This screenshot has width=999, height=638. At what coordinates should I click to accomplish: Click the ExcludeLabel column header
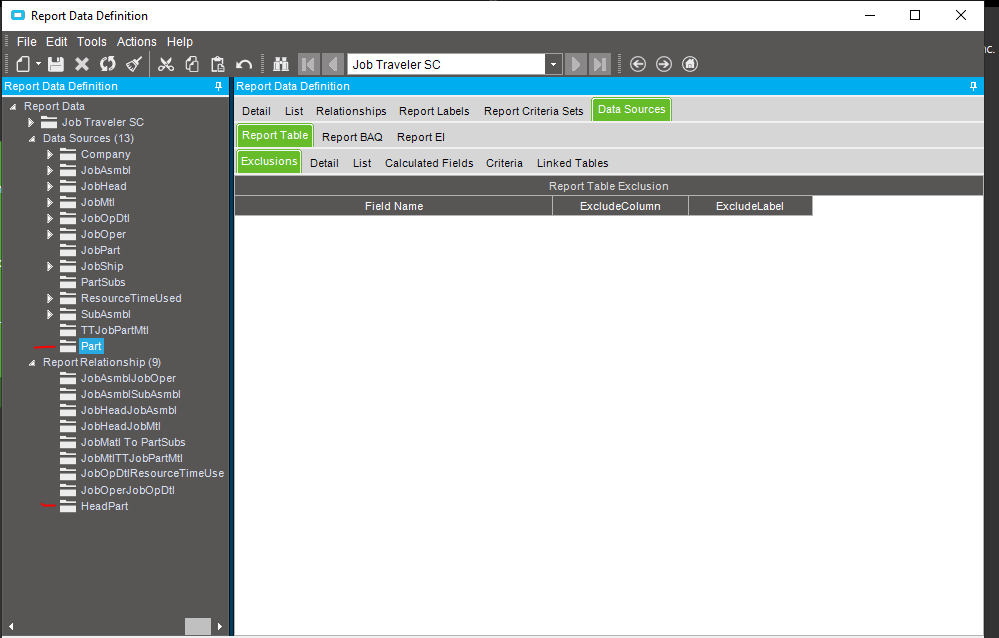click(750, 206)
